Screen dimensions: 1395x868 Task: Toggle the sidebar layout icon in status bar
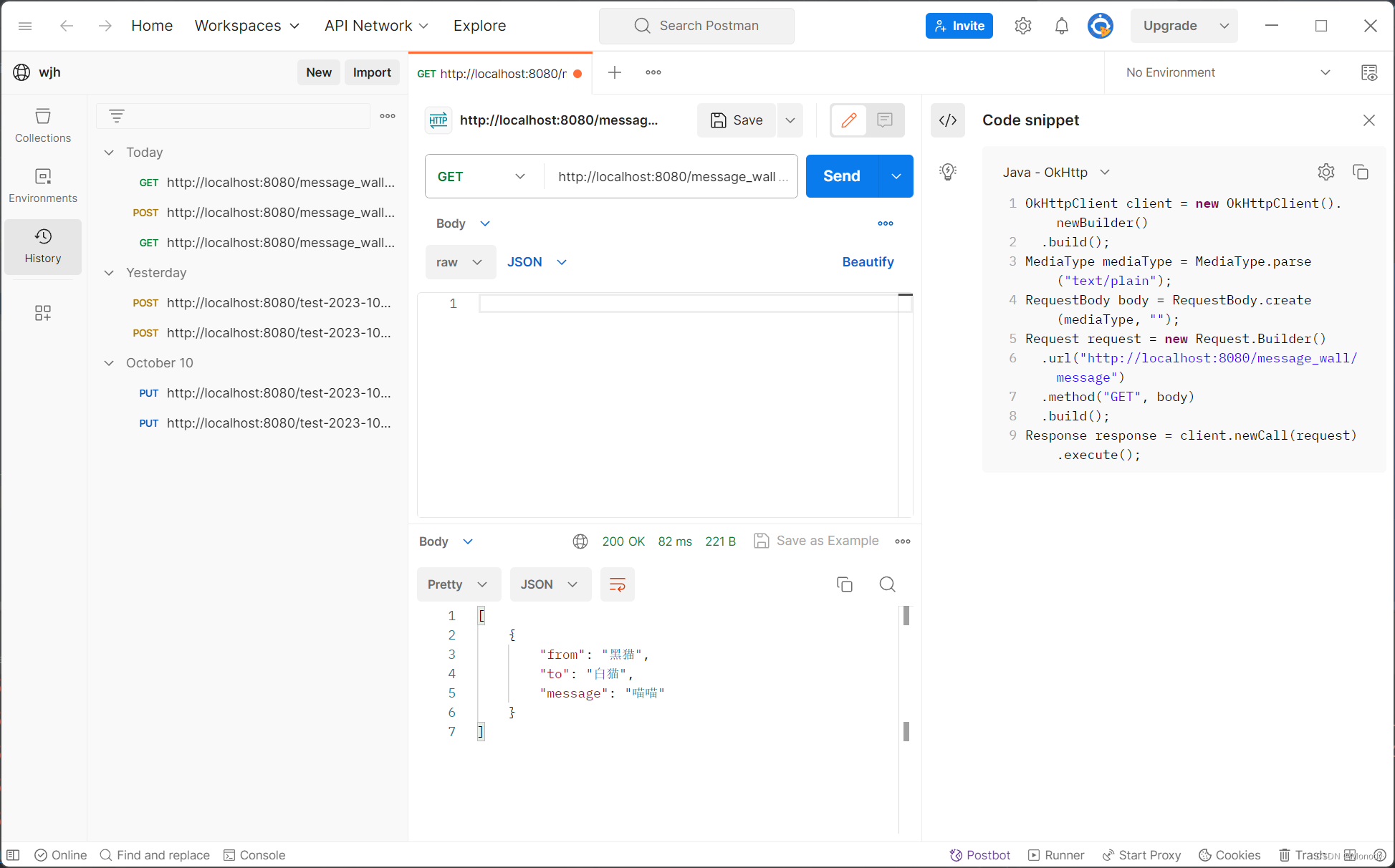[13, 855]
